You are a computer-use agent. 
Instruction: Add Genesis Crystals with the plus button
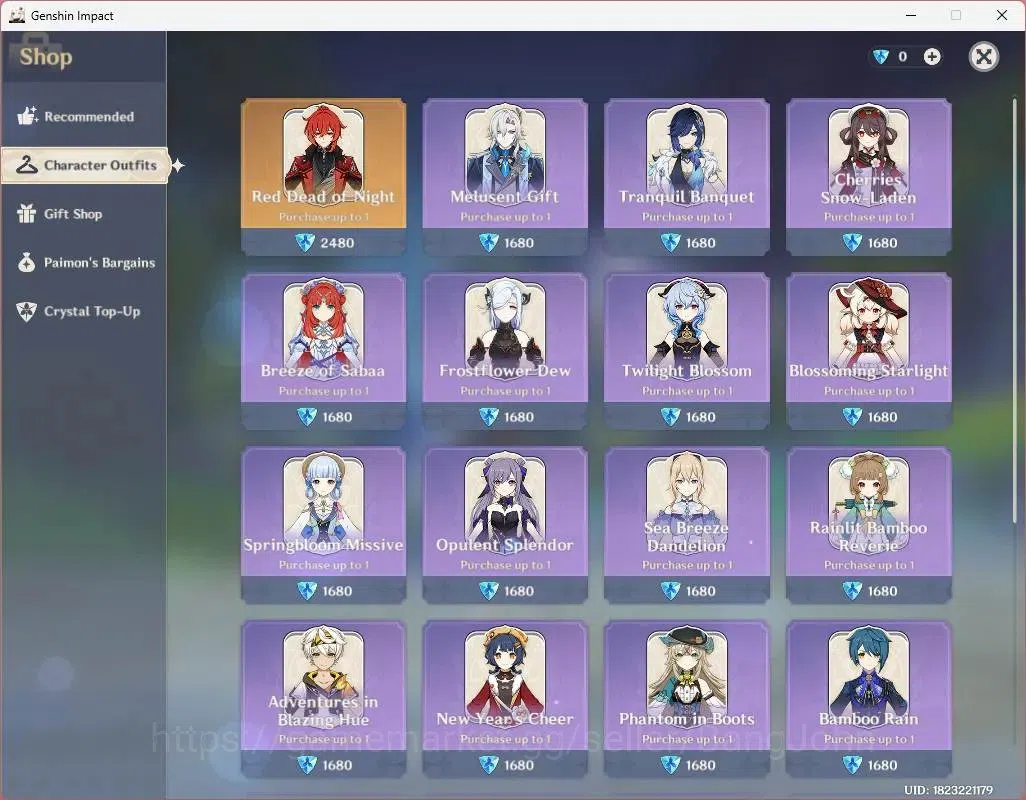(932, 57)
